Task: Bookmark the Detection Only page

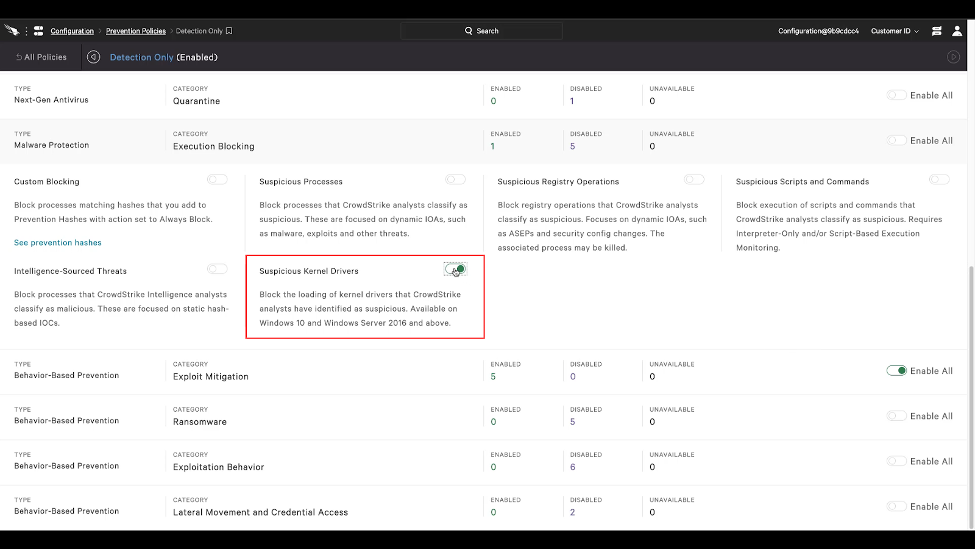Action: coord(229,31)
